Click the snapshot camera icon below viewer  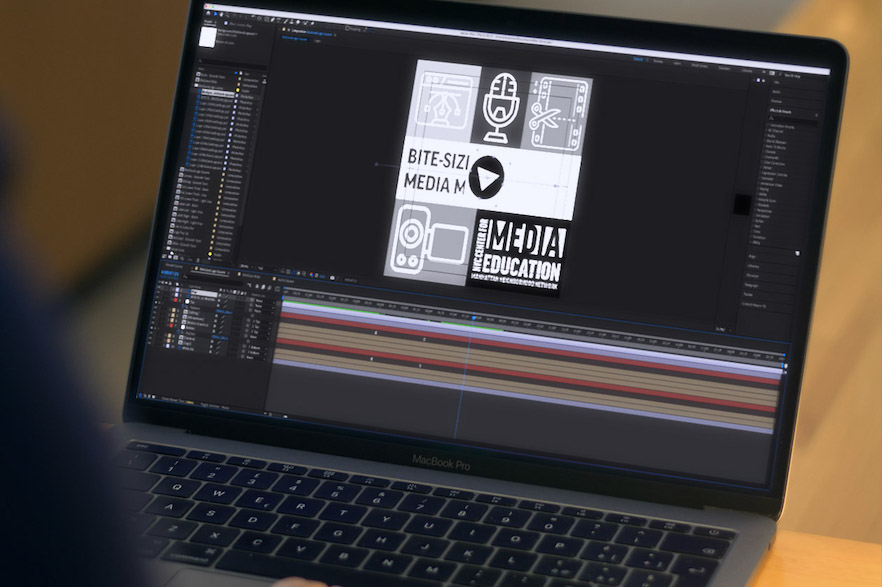pyautogui.click(x=332, y=278)
